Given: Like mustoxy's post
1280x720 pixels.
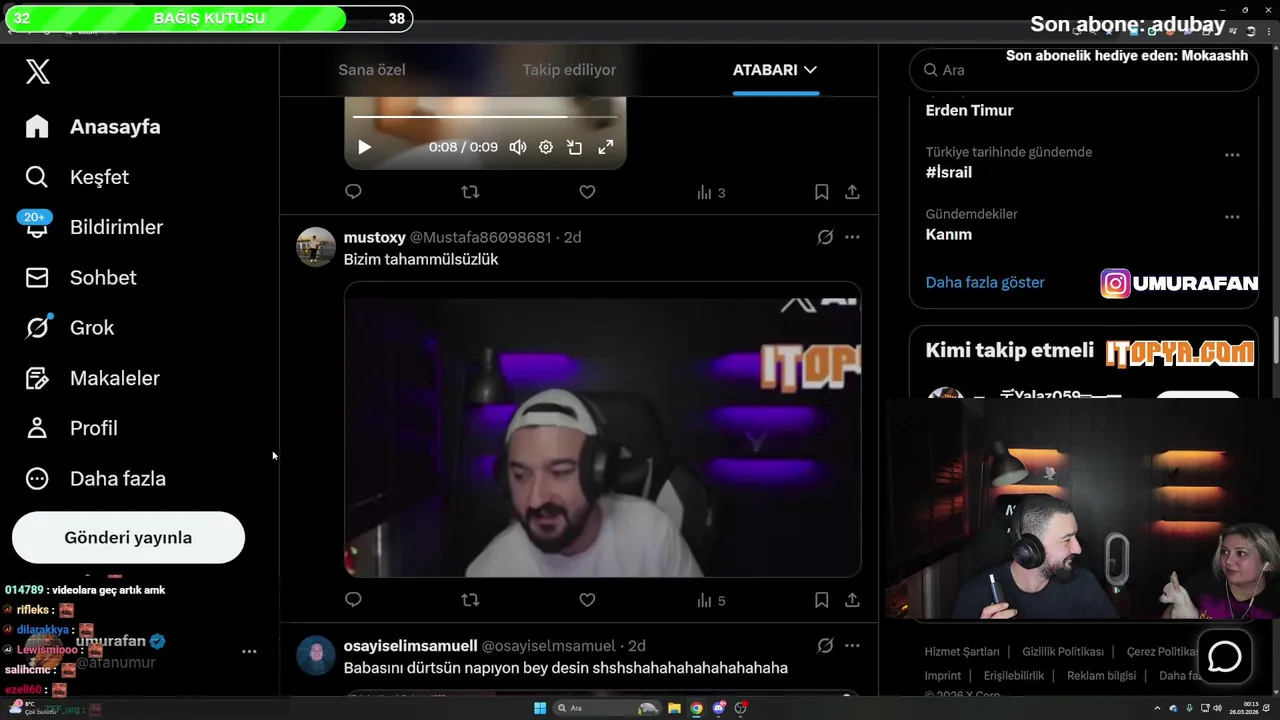Looking at the screenshot, I should click(587, 600).
